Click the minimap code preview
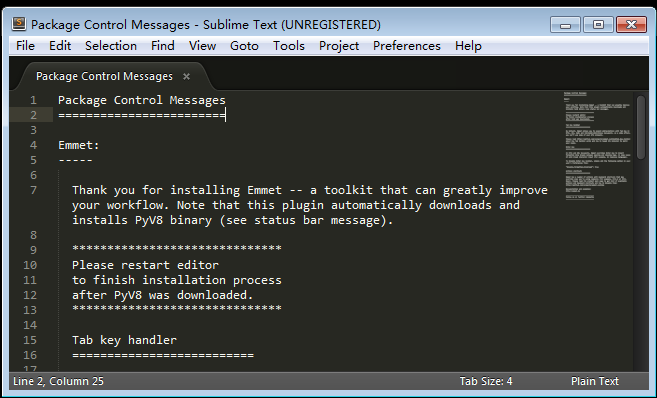657x398 pixels. (598, 146)
